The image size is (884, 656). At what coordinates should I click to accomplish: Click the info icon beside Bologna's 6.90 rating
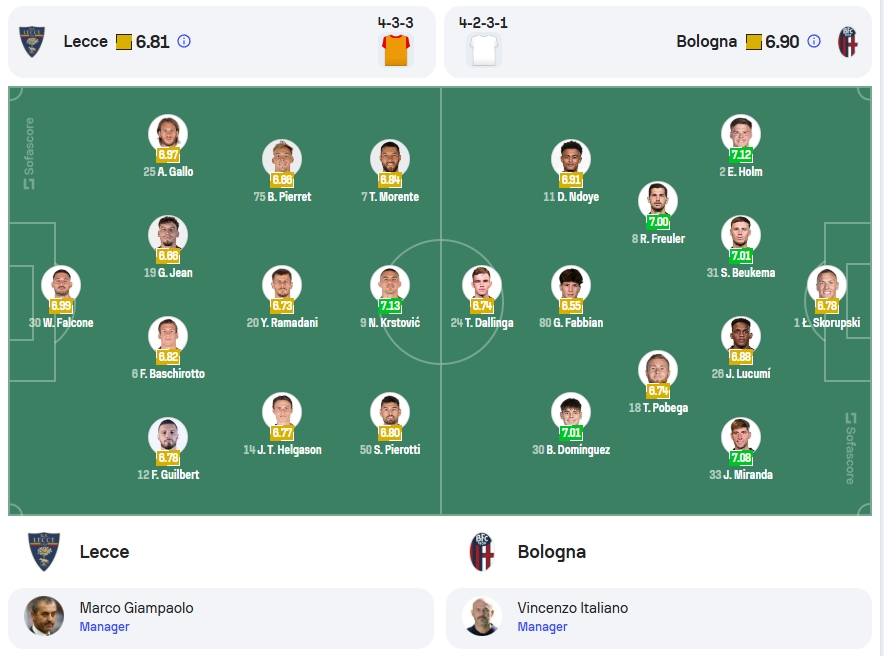(814, 41)
